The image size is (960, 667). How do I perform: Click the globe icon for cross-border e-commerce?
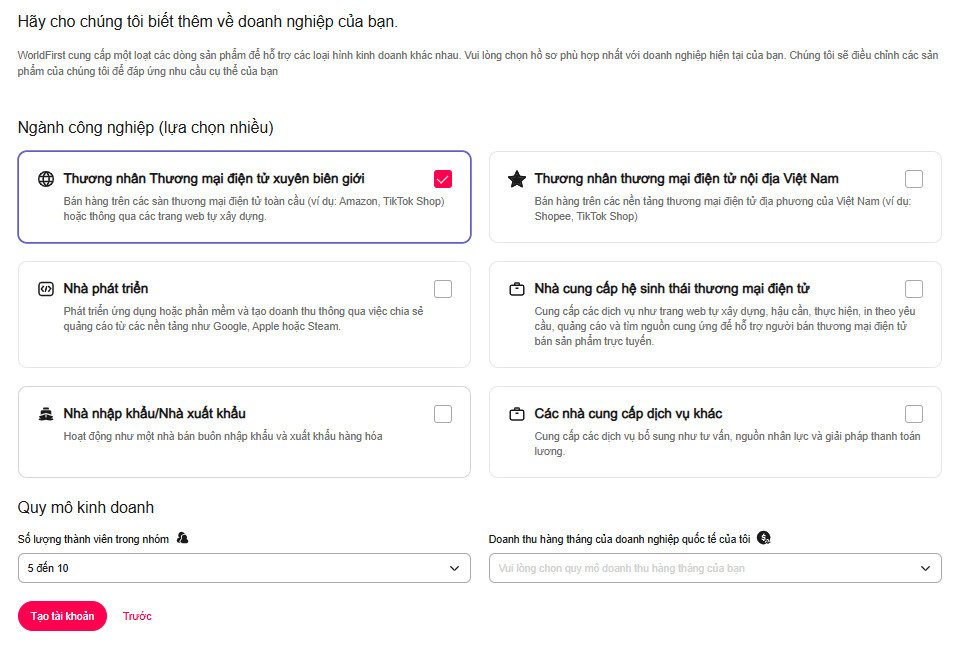coord(45,179)
